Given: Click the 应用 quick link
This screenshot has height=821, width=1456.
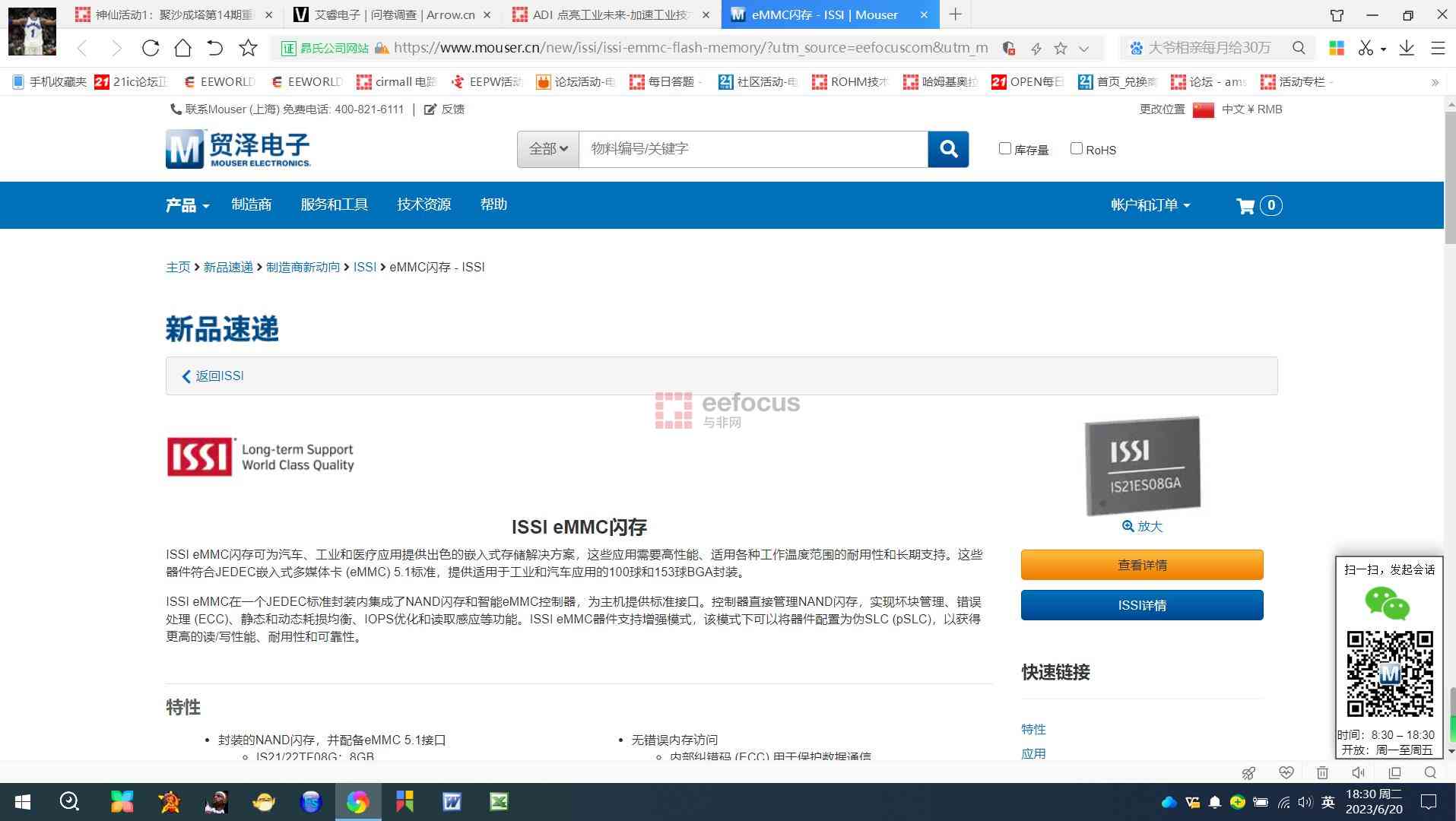Looking at the screenshot, I should (1033, 753).
